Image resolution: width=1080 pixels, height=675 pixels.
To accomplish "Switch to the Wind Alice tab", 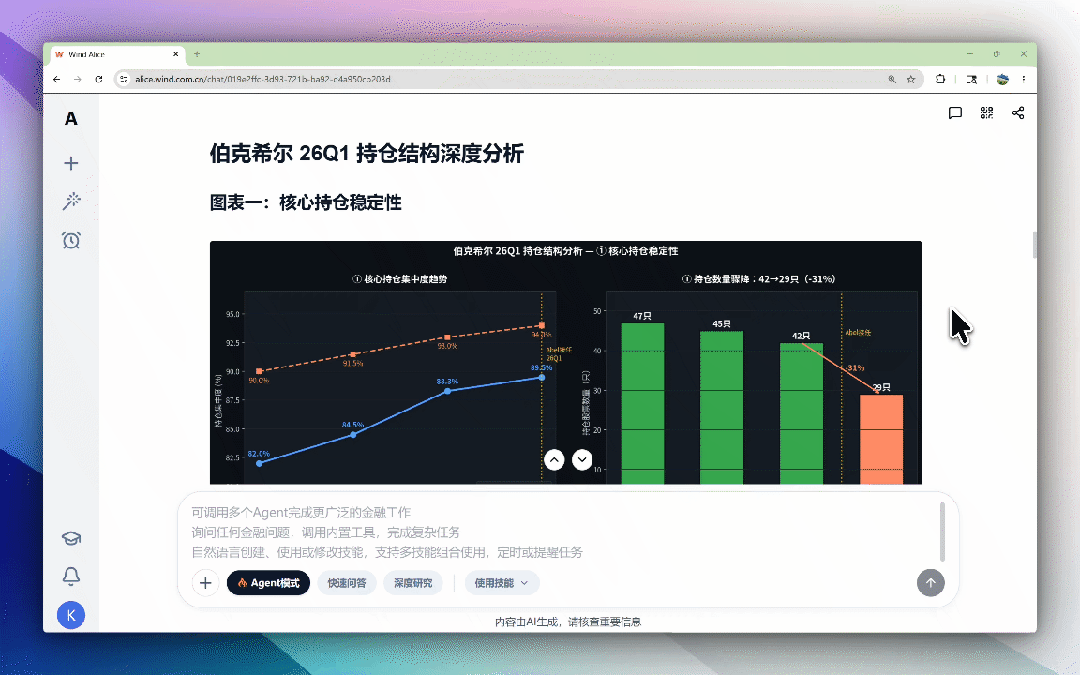I will point(117,54).
